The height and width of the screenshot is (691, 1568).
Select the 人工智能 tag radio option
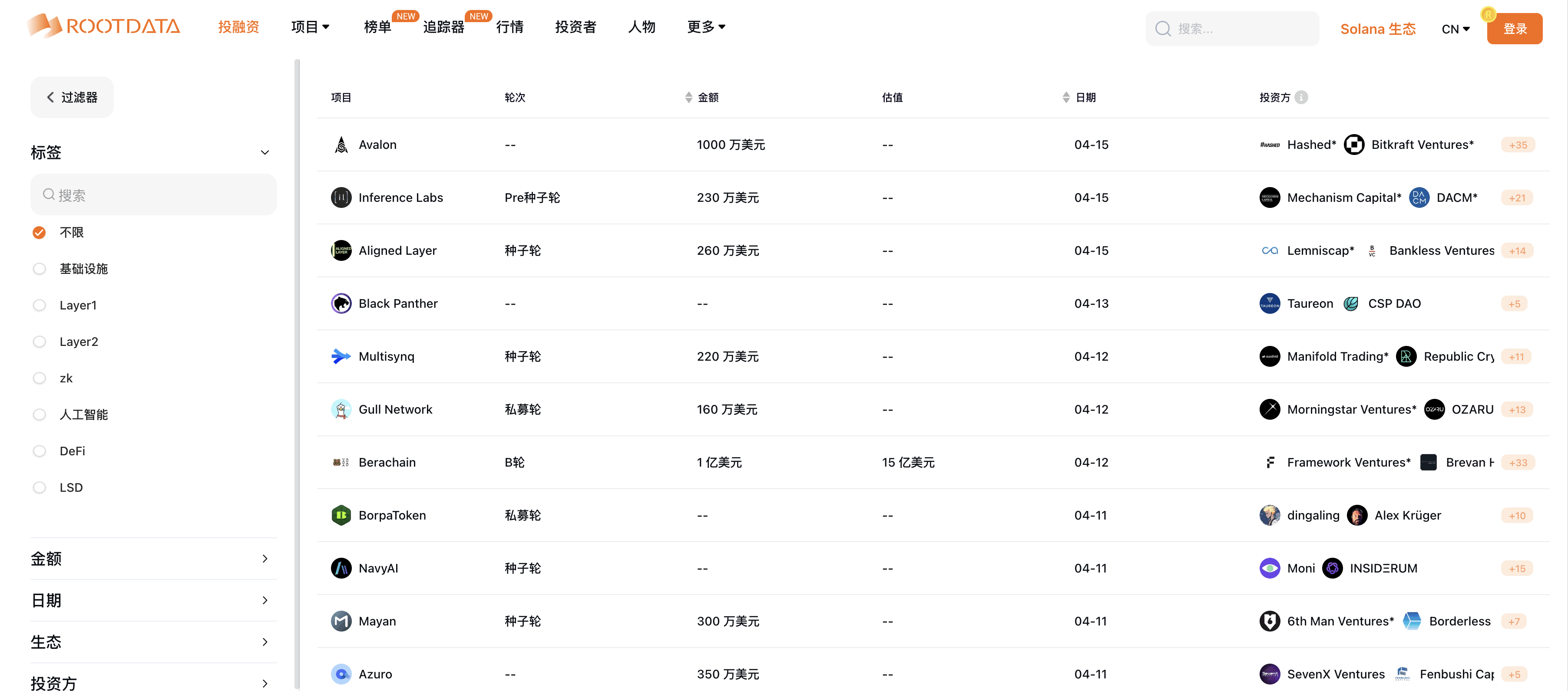39,415
